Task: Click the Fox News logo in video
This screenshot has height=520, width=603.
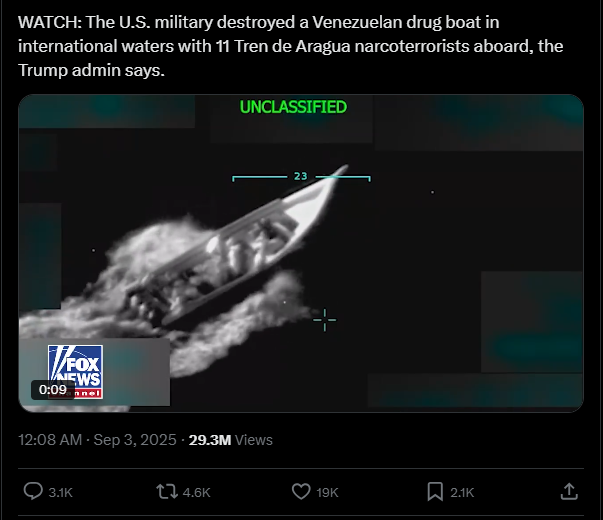Action: (75, 372)
